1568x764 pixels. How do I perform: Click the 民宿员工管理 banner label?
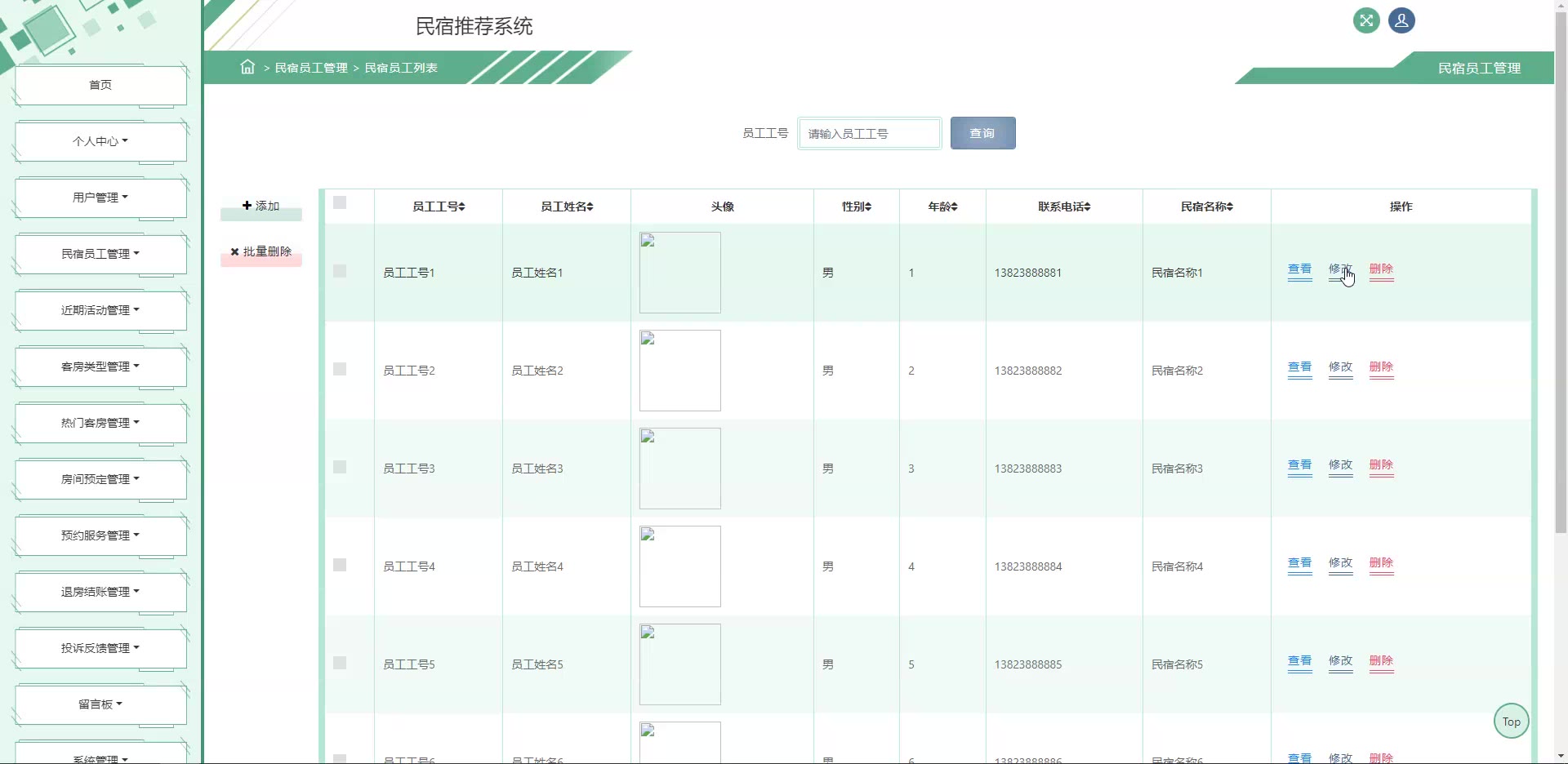pyautogui.click(x=1479, y=69)
